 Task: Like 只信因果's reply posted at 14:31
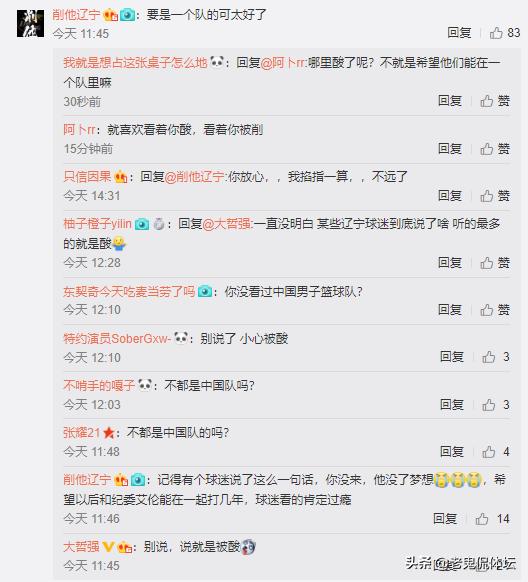[x=487, y=196]
